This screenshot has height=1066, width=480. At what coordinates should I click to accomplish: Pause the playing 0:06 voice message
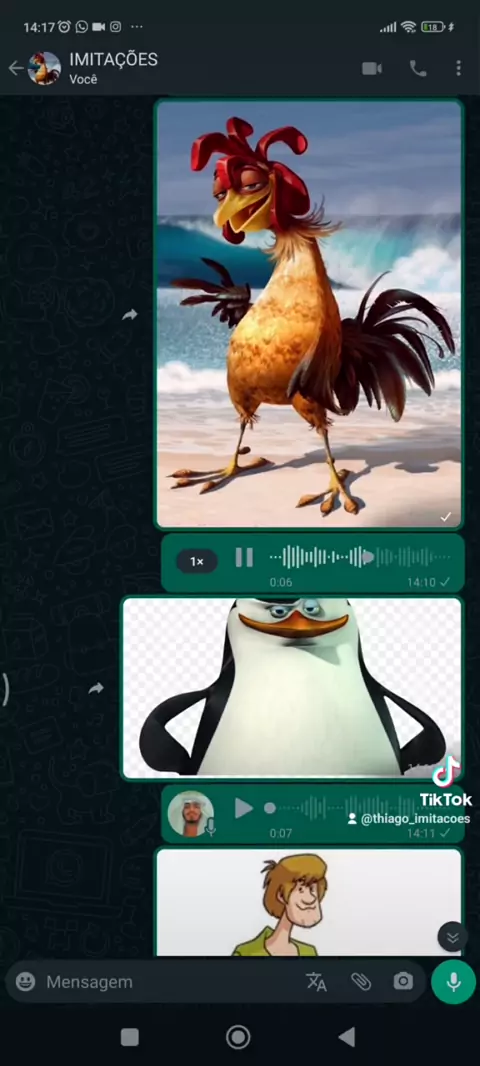(244, 558)
